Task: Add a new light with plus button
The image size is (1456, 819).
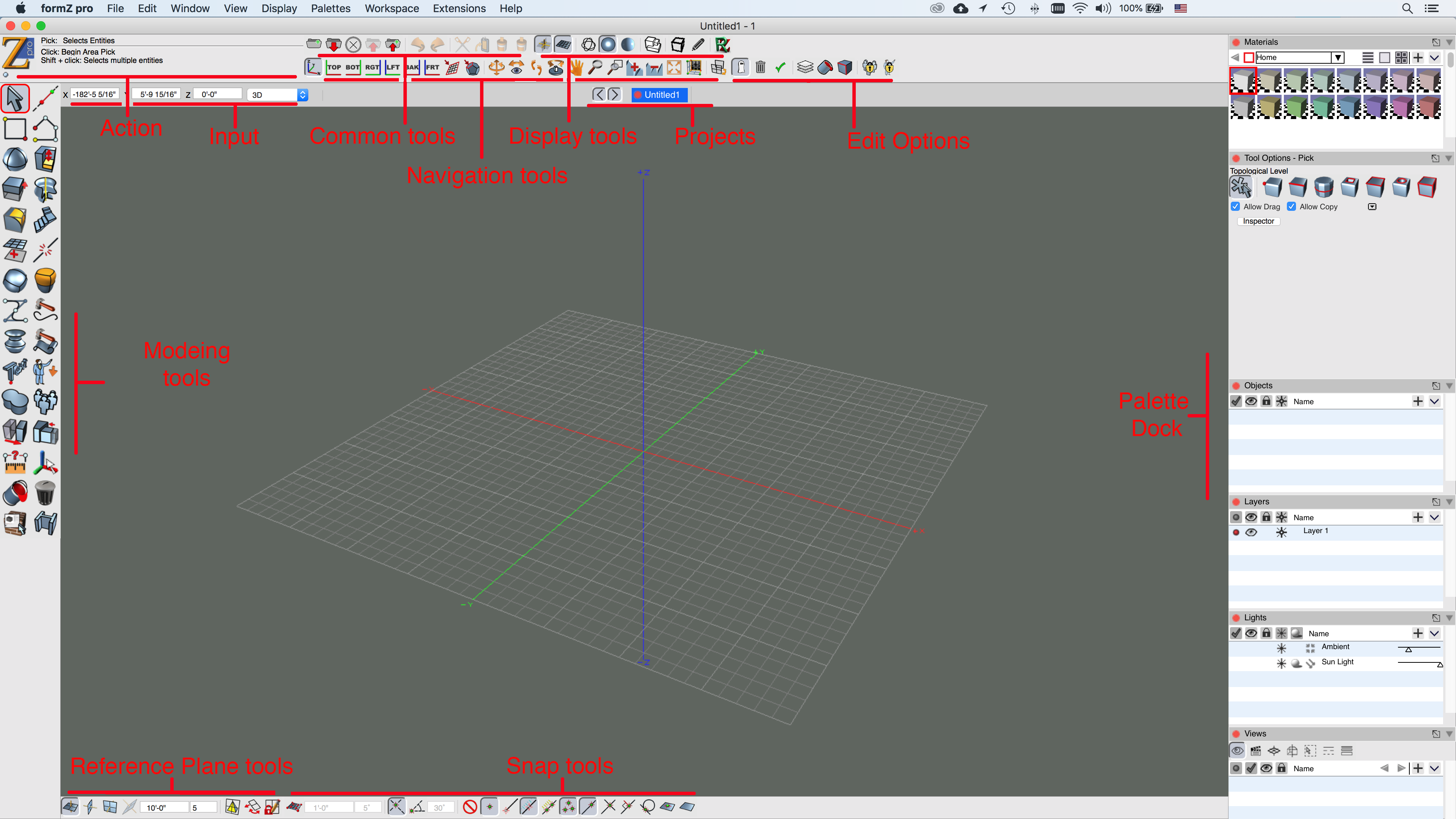Action: [1418, 633]
